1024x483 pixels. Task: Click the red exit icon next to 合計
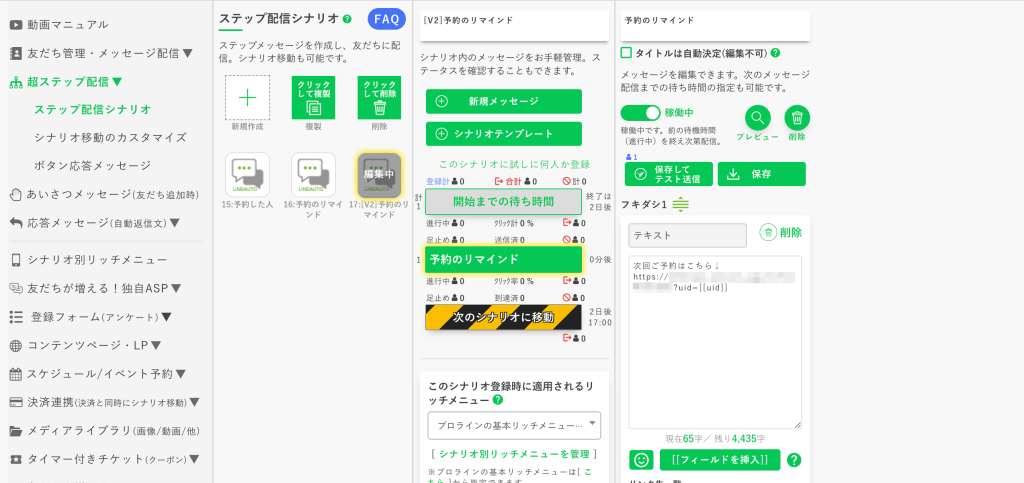pyautogui.click(x=500, y=181)
